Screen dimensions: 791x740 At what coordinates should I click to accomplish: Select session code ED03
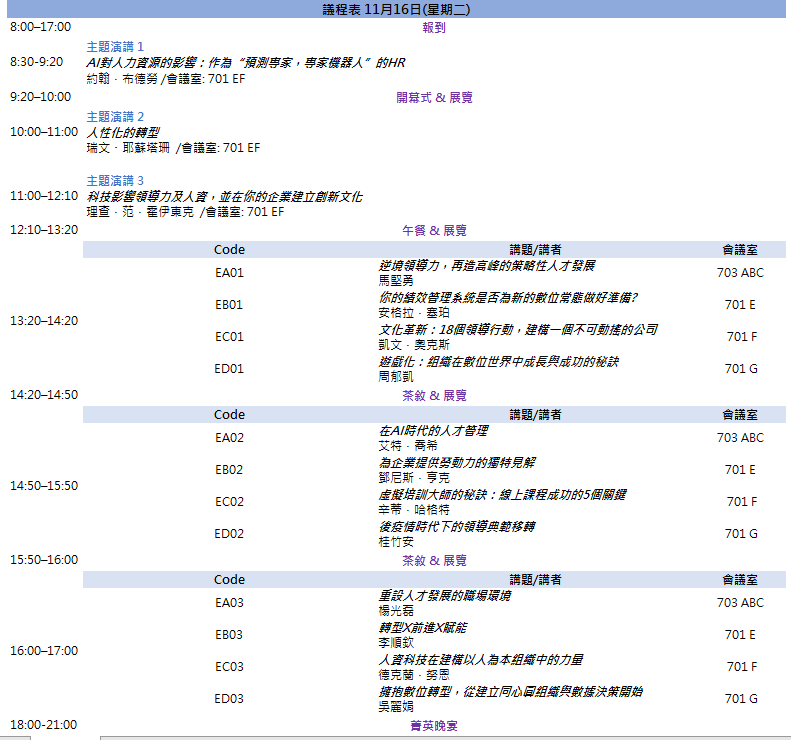[x=229, y=699]
